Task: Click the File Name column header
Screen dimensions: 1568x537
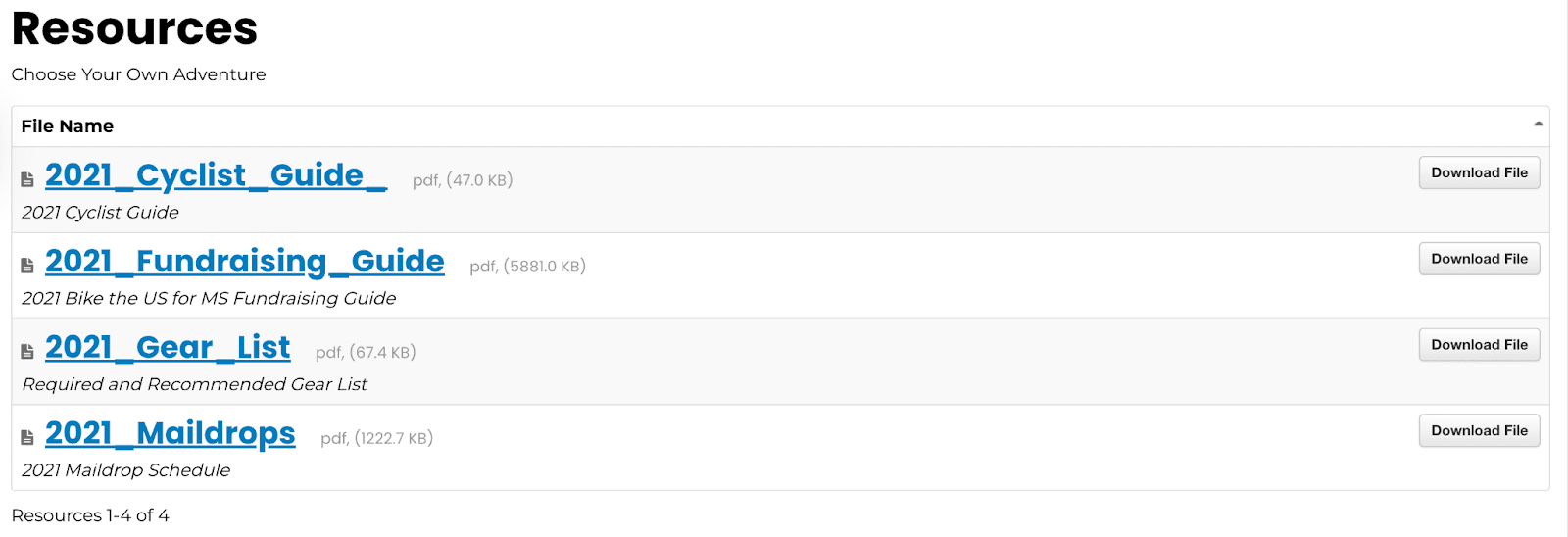Action: click(68, 126)
